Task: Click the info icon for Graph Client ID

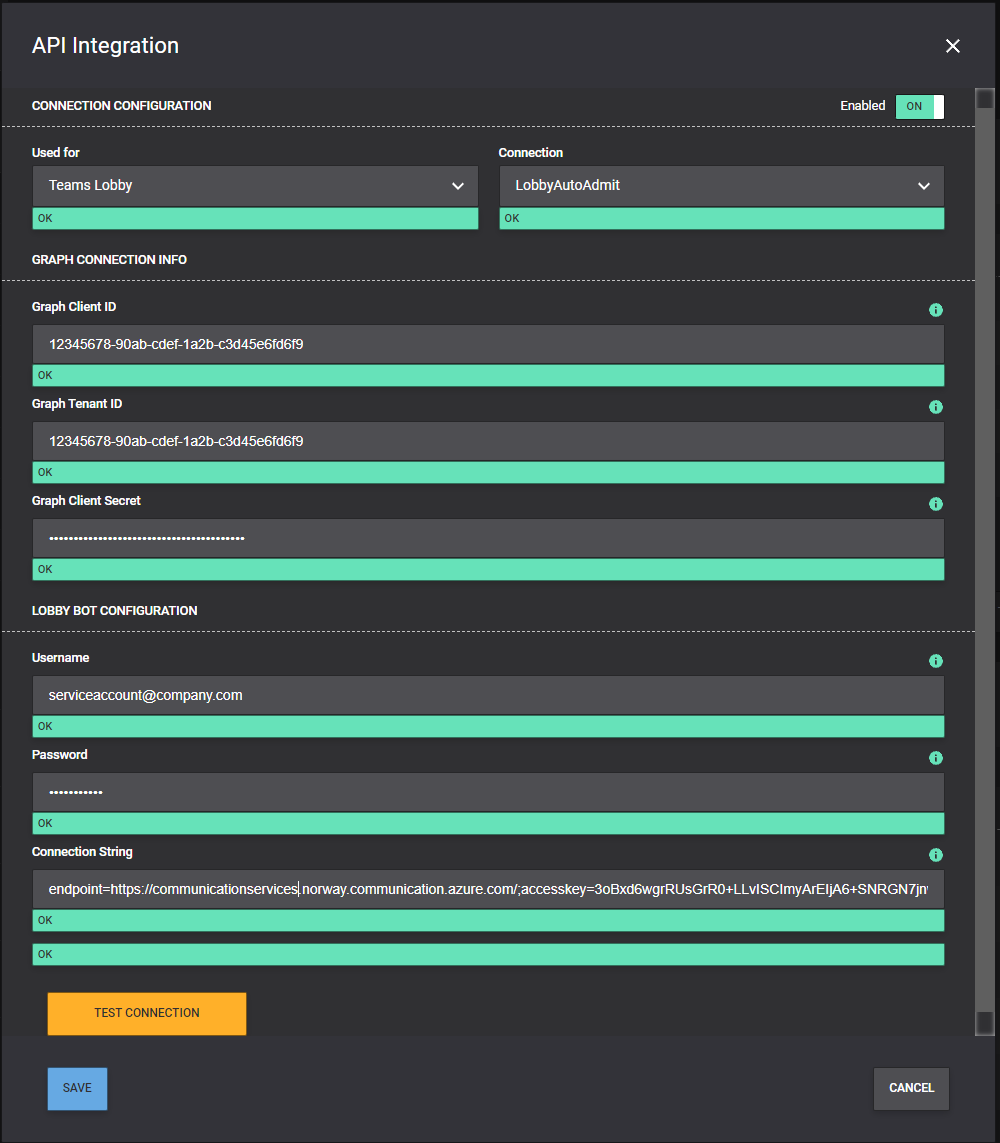Action: [936, 310]
